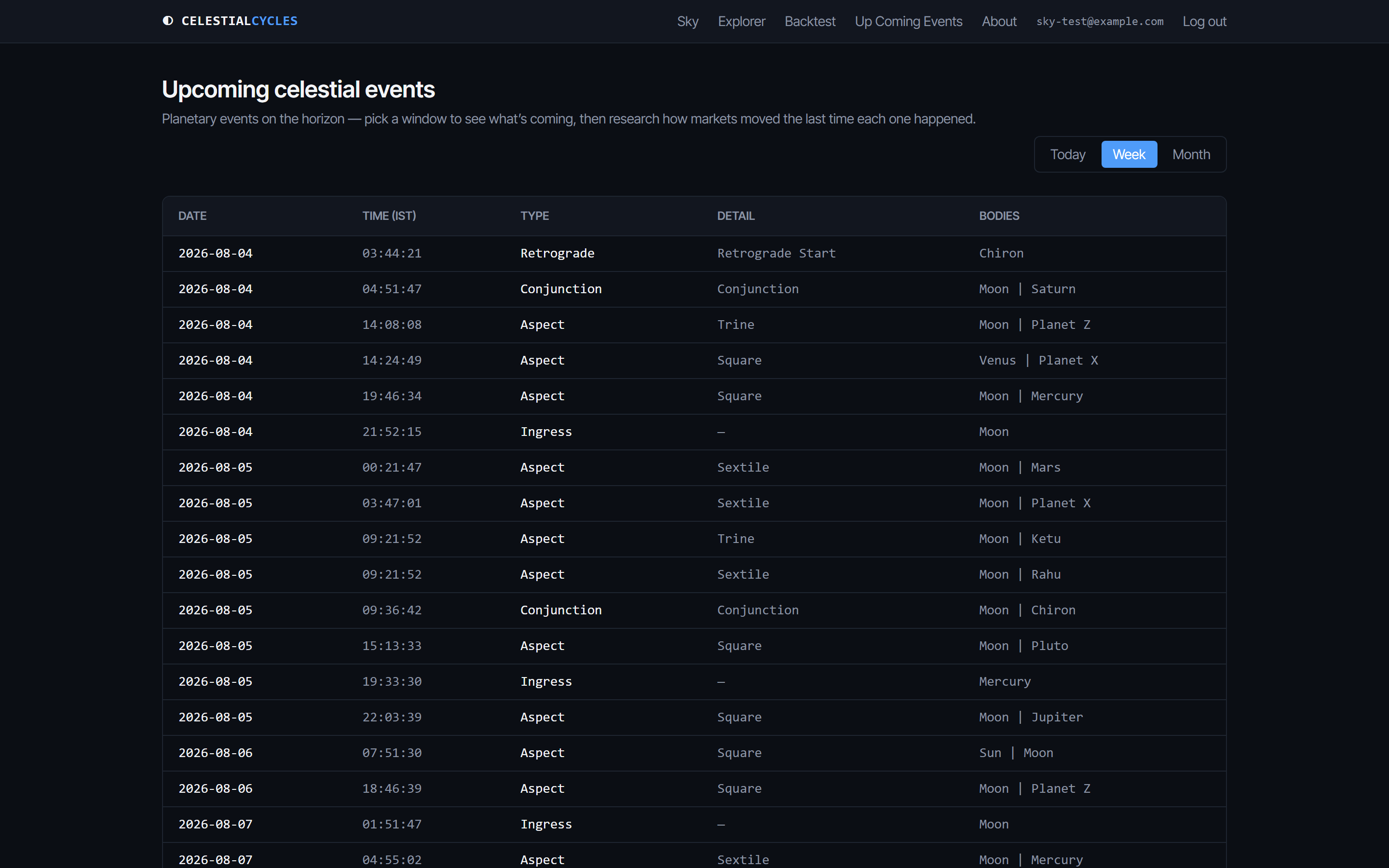
Task: Click the Upcoming celestial events heading
Action: [298, 90]
